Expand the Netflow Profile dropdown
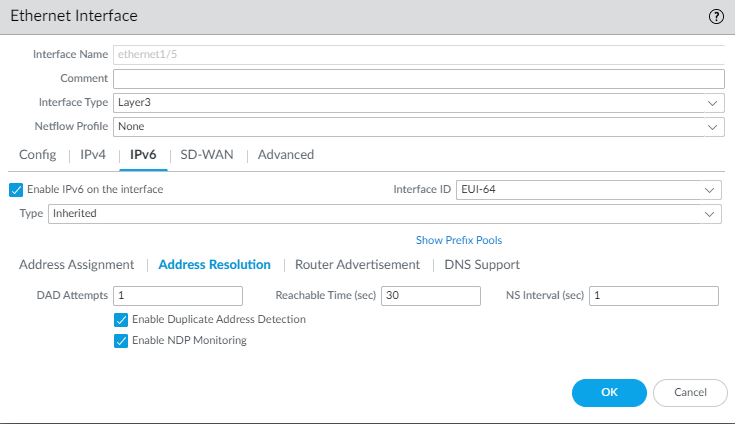The image size is (735, 424). click(418, 127)
